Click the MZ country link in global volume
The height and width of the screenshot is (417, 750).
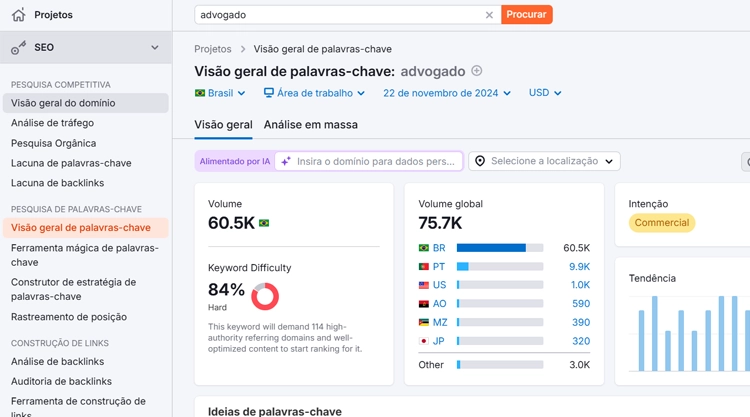(x=440, y=322)
